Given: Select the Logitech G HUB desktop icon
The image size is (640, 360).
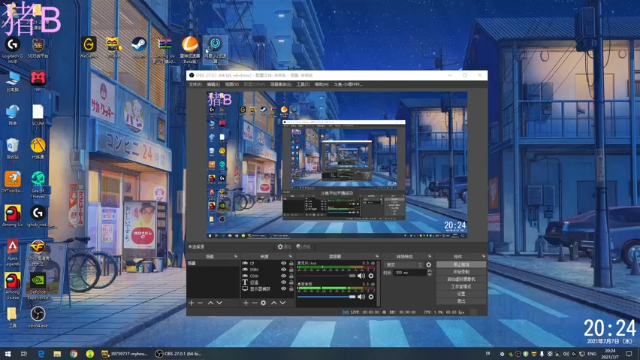Looking at the screenshot, I should [13, 50].
